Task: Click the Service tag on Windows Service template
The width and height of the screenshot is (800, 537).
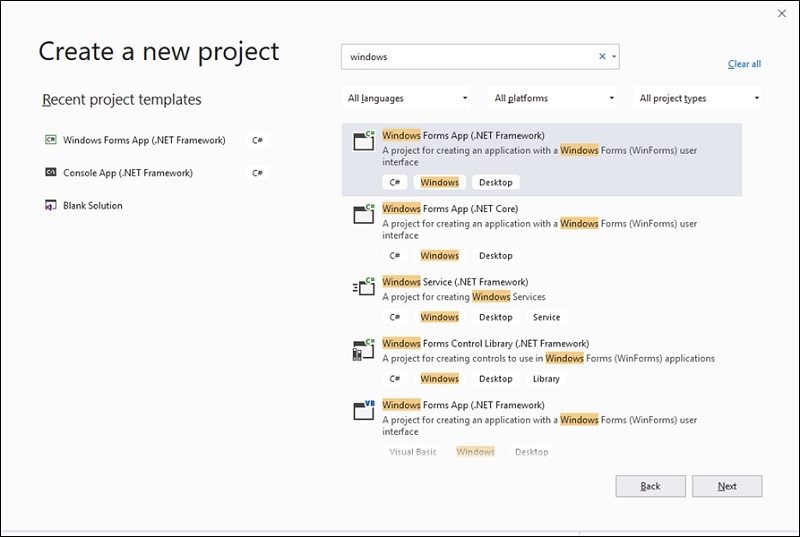Action: pos(546,317)
